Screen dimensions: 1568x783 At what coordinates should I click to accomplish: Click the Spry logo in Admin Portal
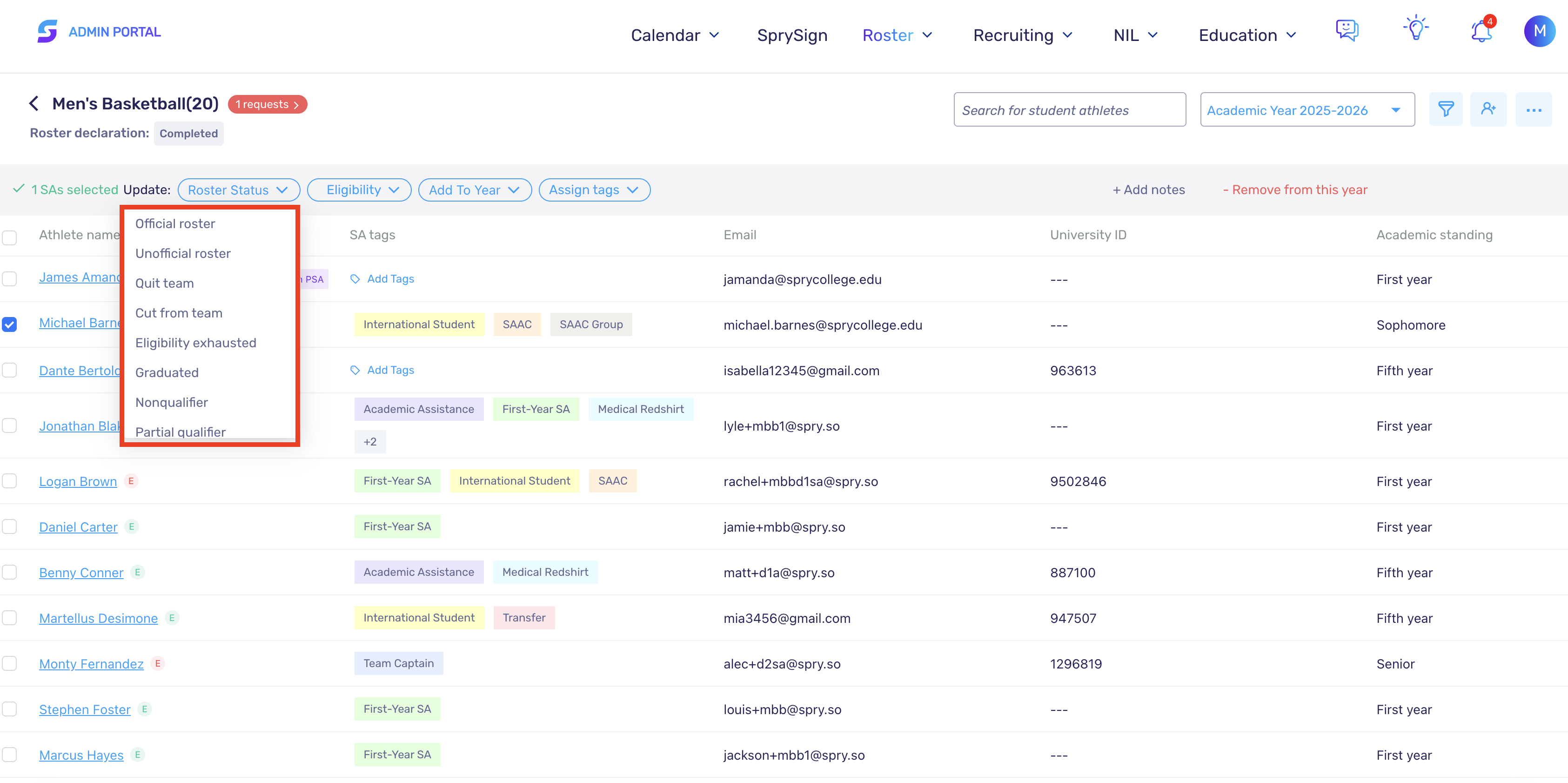pos(47,31)
